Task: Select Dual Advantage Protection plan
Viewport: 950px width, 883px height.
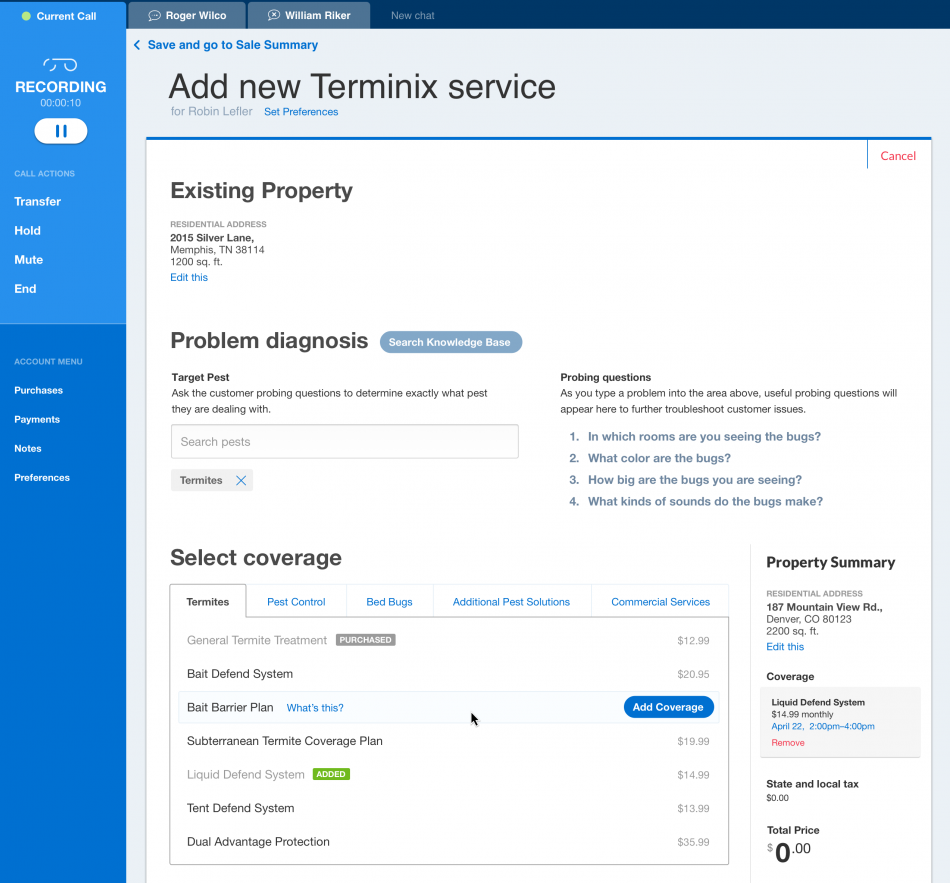Action: [448, 842]
